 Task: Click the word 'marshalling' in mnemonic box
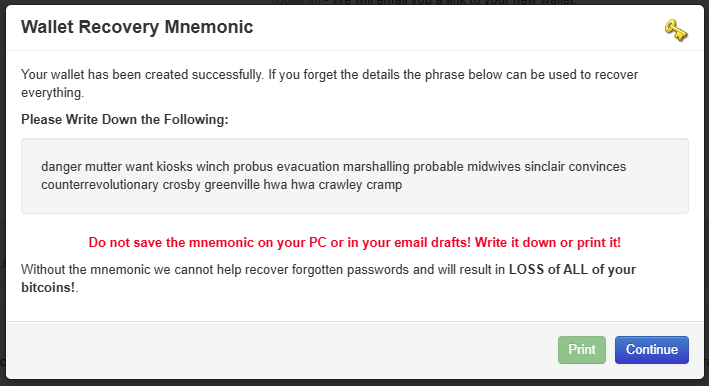[376, 167]
